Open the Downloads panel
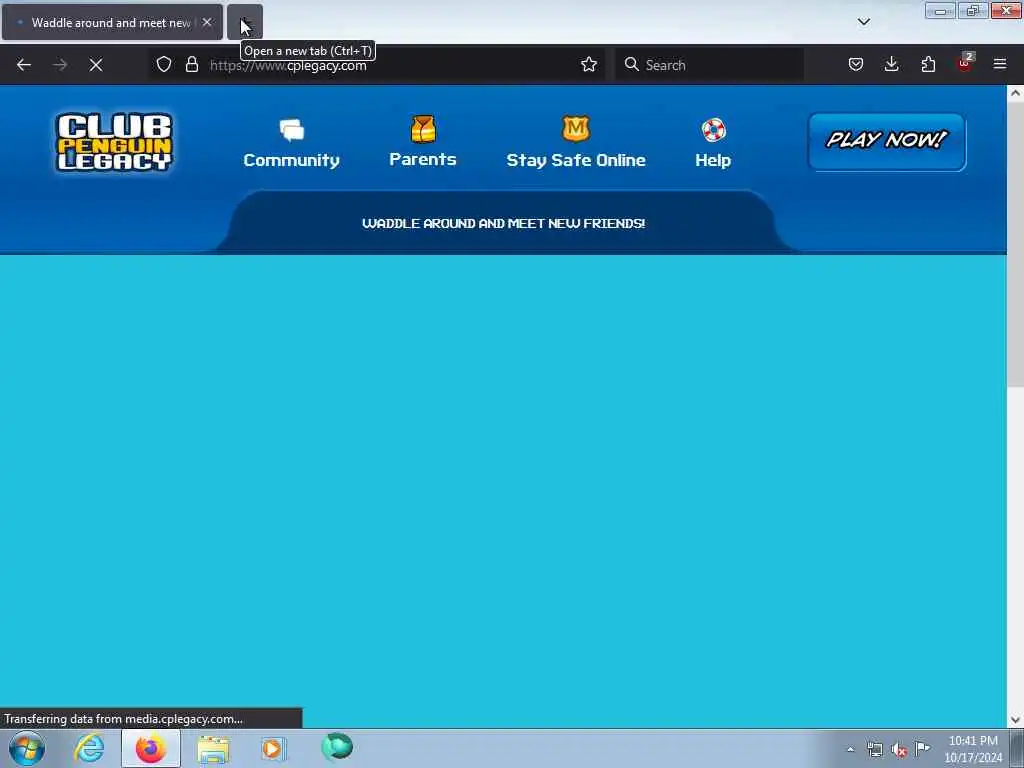Image resolution: width=1024 pixels, height=768 pixels. 891,64
